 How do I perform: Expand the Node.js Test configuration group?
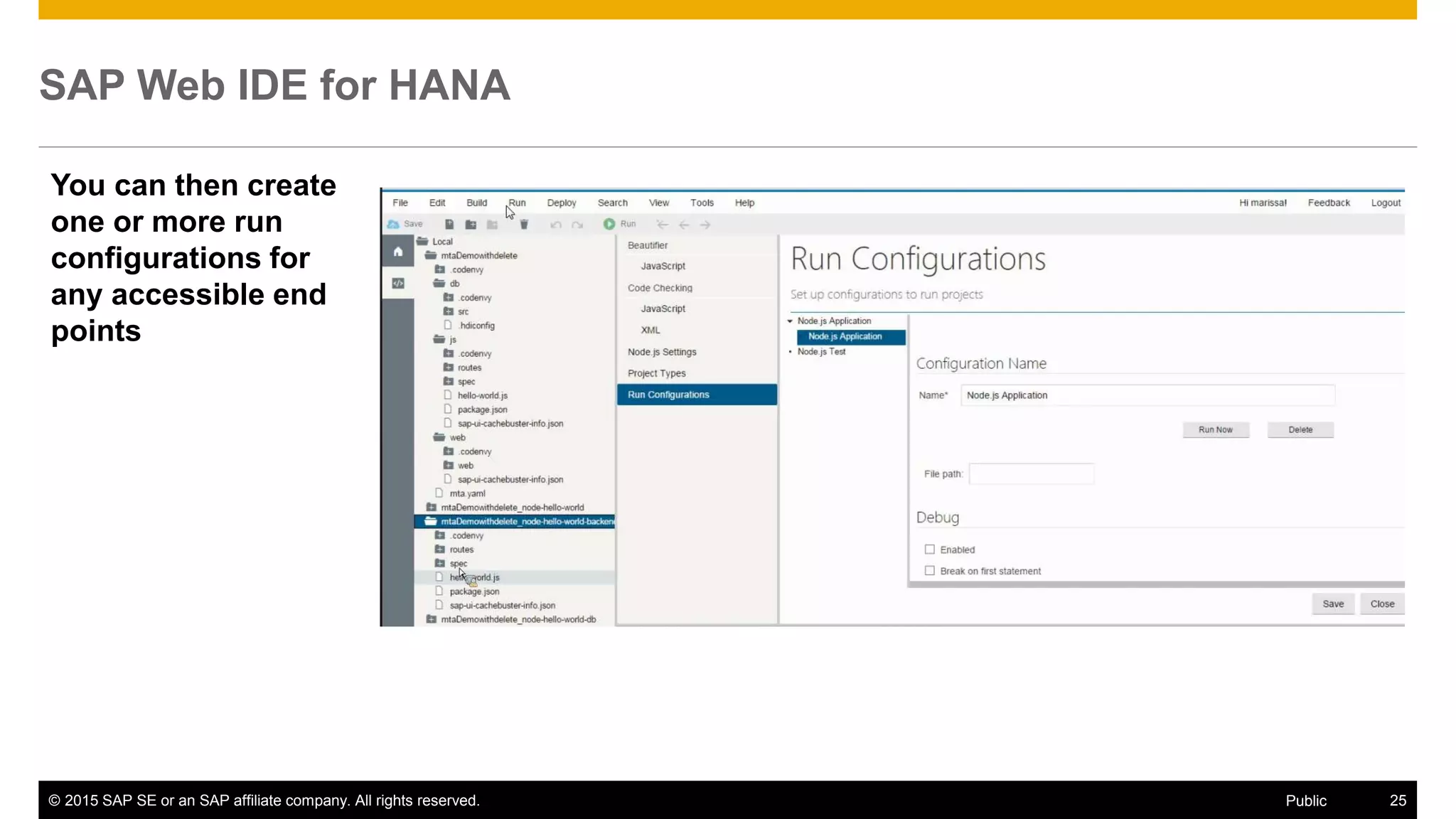click(790, 352)
